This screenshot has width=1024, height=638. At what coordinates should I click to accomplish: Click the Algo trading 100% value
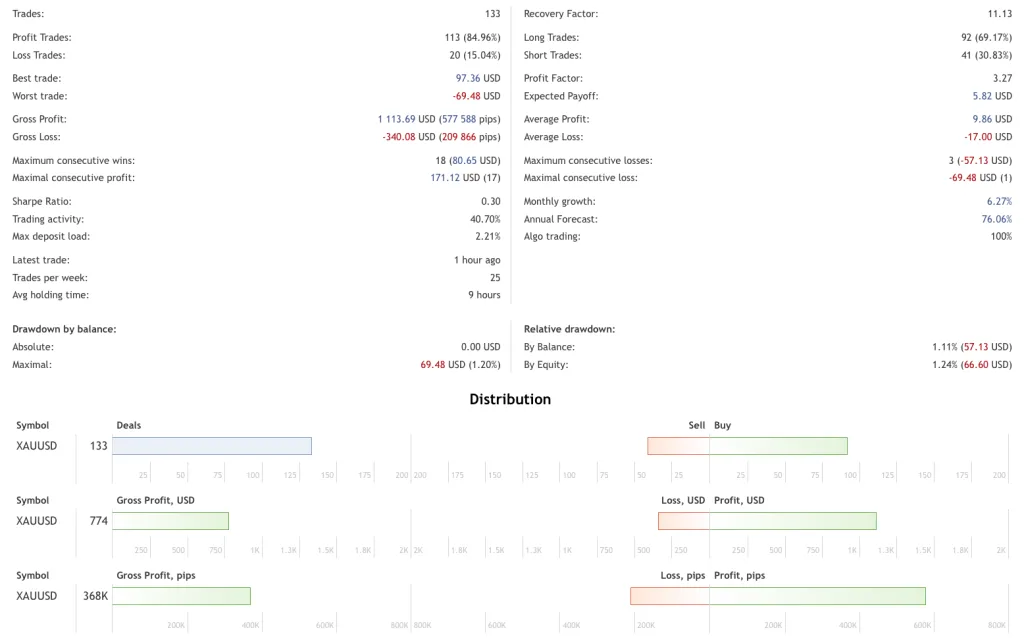1000,237
